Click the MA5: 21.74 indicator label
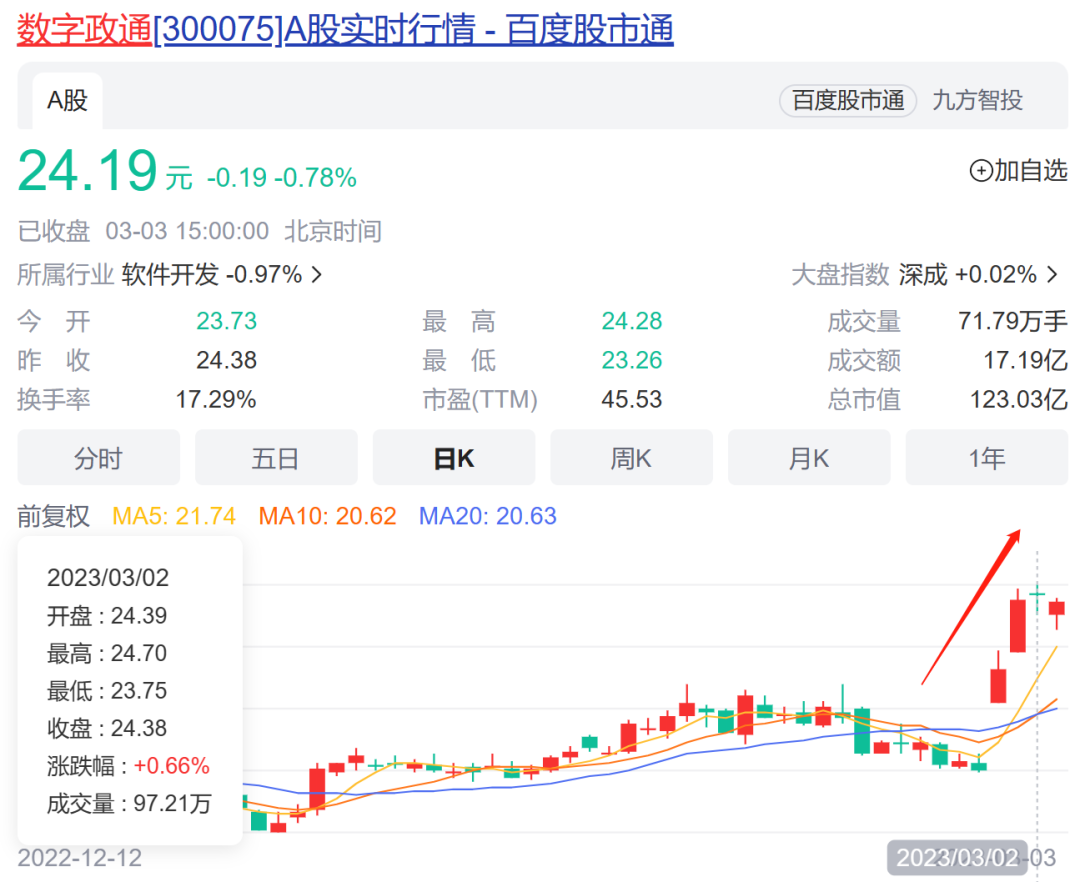The image size is (1080, 882). [x=174, y=516]
